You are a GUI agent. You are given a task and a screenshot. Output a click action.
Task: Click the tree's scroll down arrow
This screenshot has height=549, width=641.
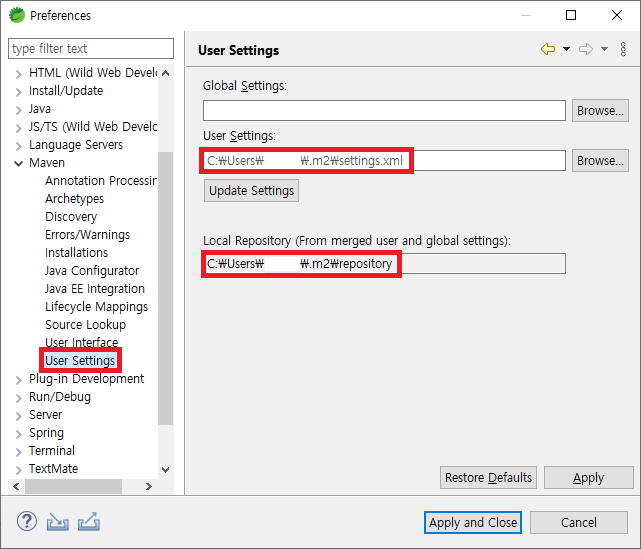(166, 470)
